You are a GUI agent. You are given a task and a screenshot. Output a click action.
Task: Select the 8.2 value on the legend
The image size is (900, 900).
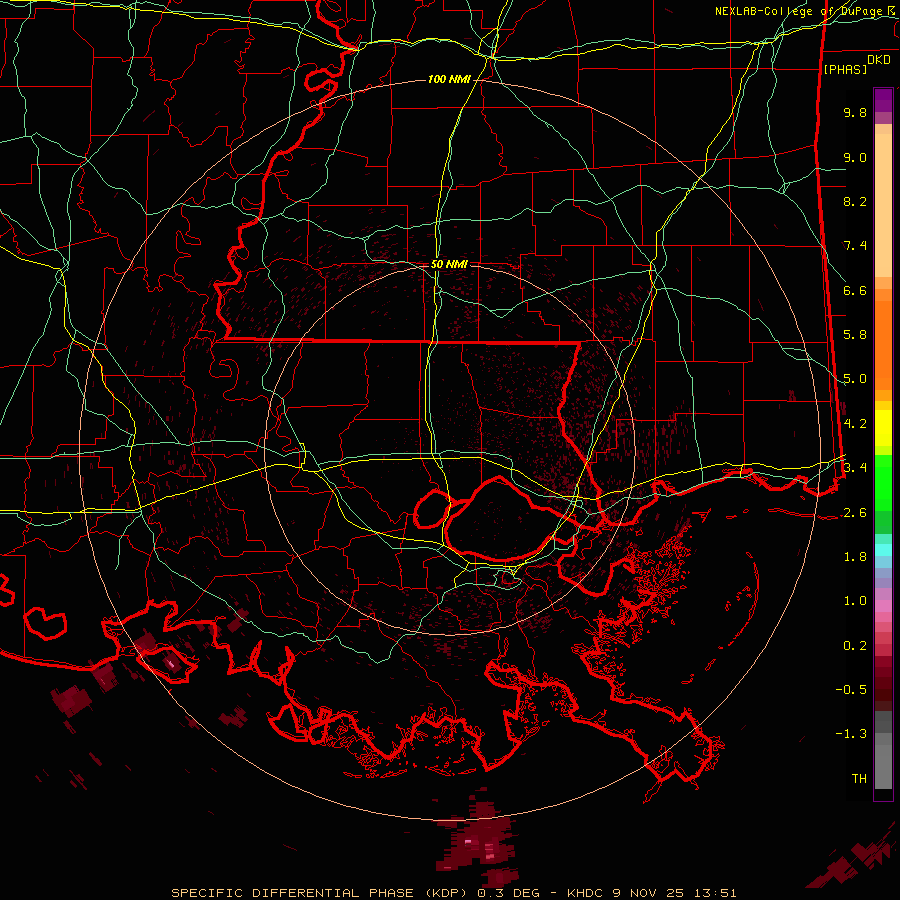pyautogui.click(x=855, y=201)
